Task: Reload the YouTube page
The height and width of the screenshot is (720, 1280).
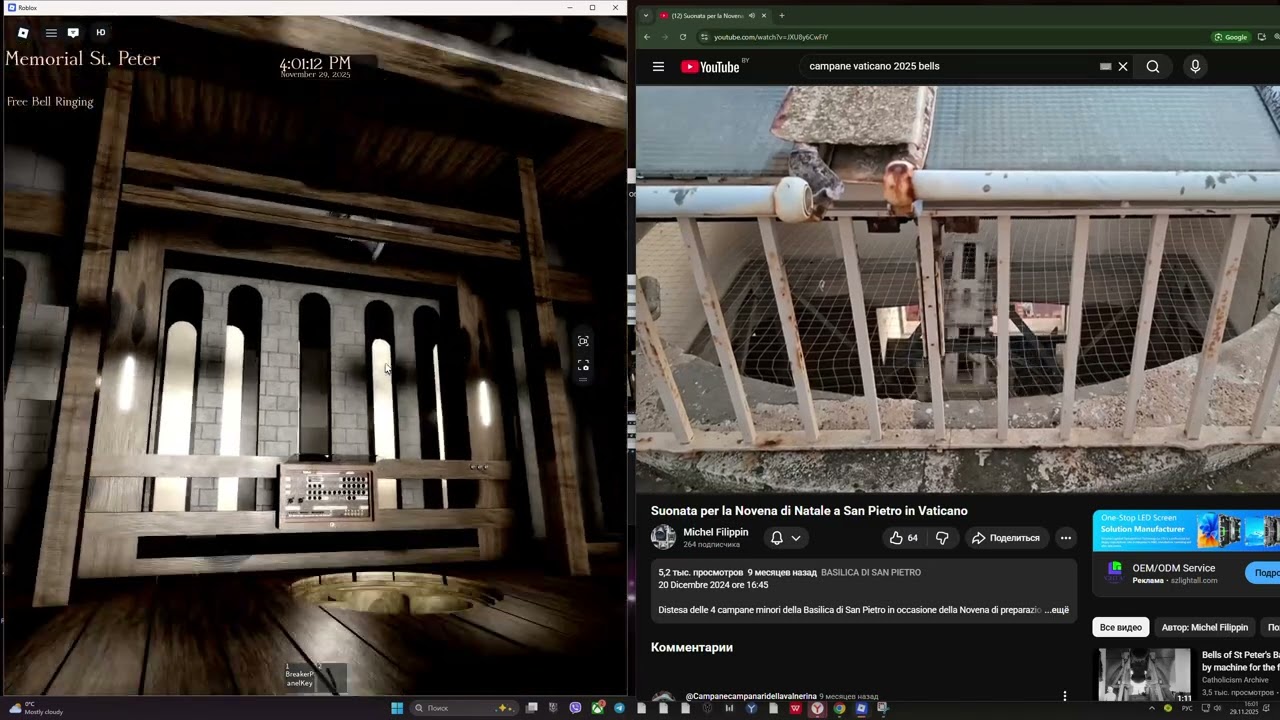Action: click(x=683, y=37)
